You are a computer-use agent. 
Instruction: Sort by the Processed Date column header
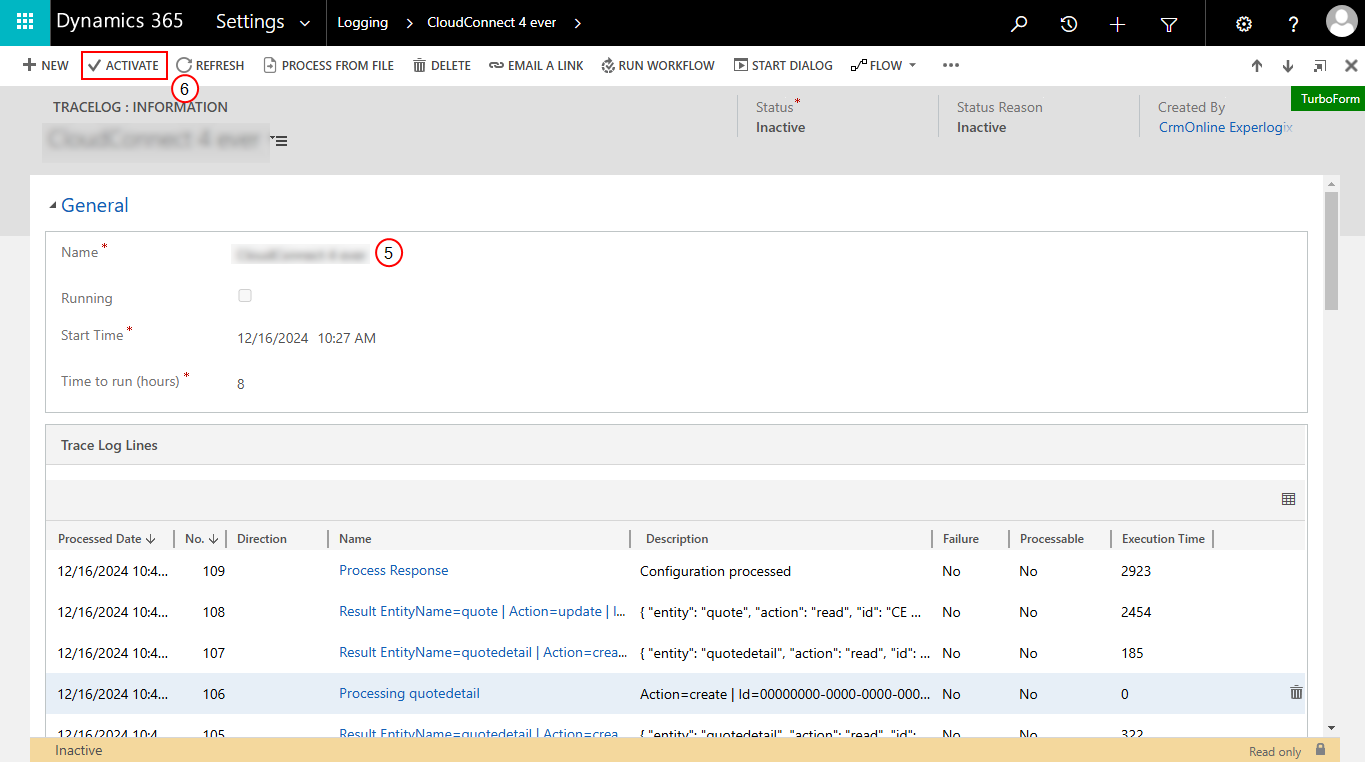point(106,538)
